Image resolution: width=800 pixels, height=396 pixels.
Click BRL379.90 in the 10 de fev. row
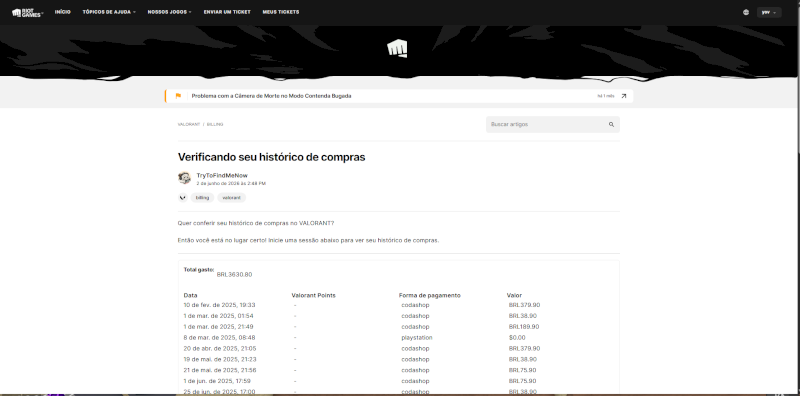click(x=524, y=305)
